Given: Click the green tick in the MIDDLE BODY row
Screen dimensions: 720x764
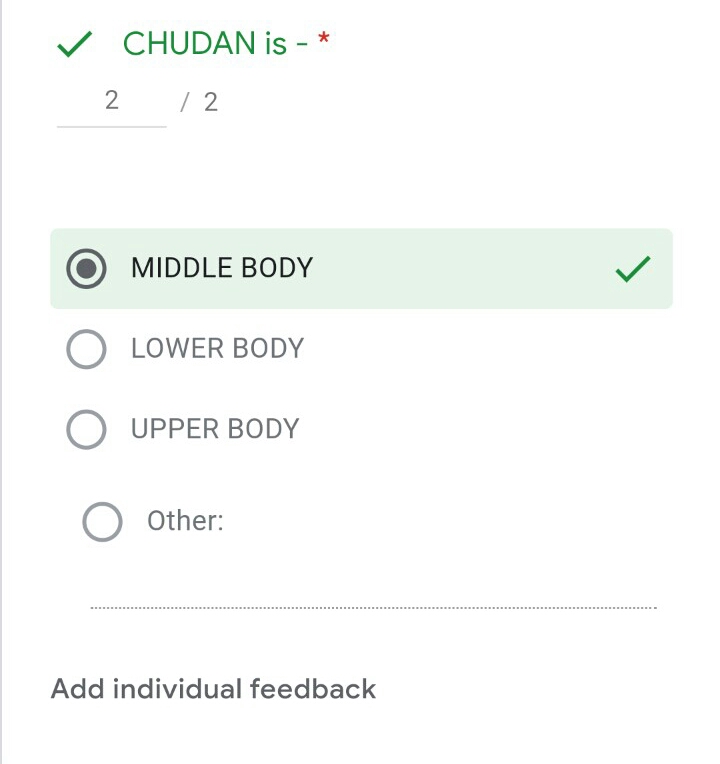Looking at the screenshot, I should pos(633,269).
